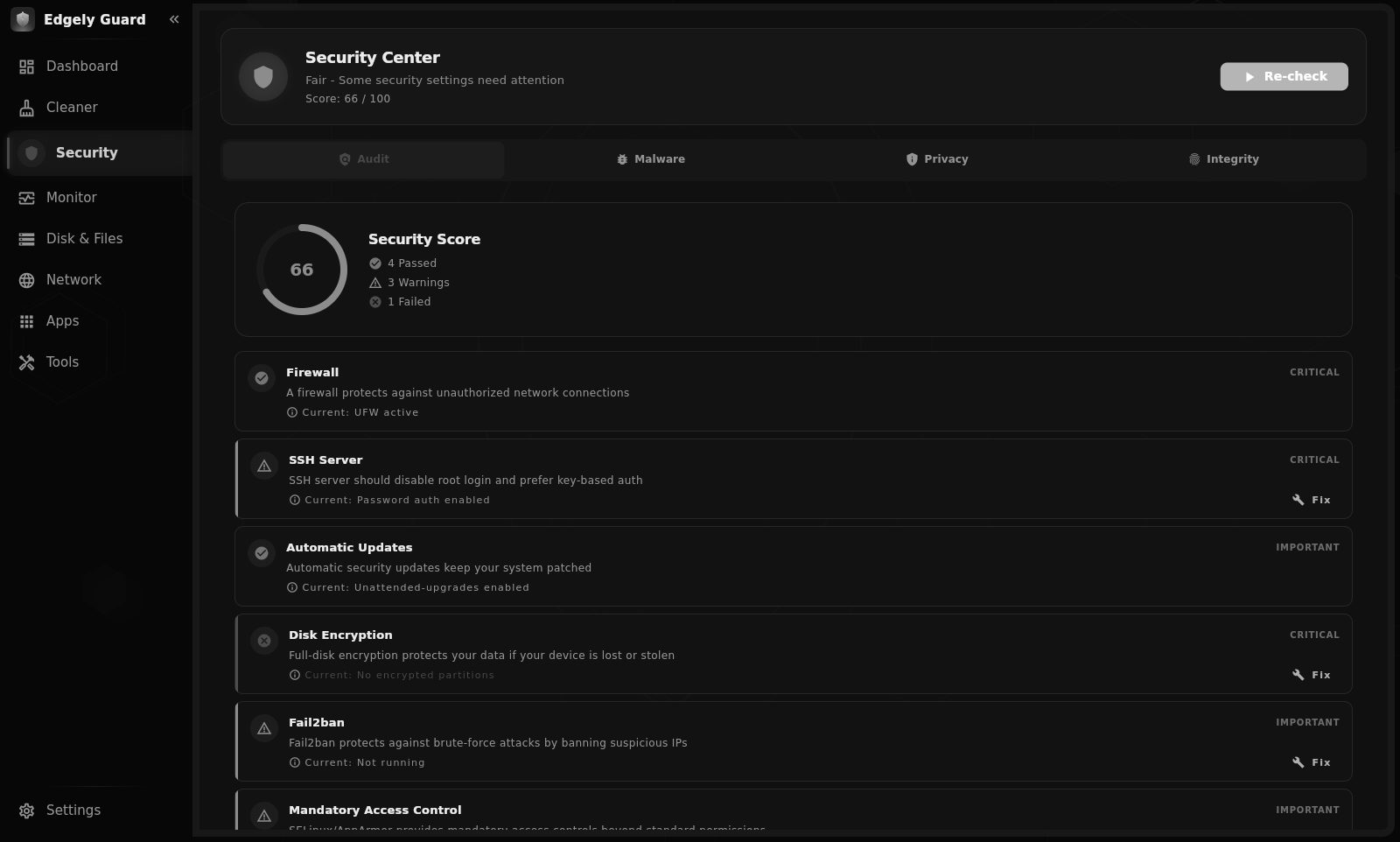Open the Privacy tab

pos(937,159)
